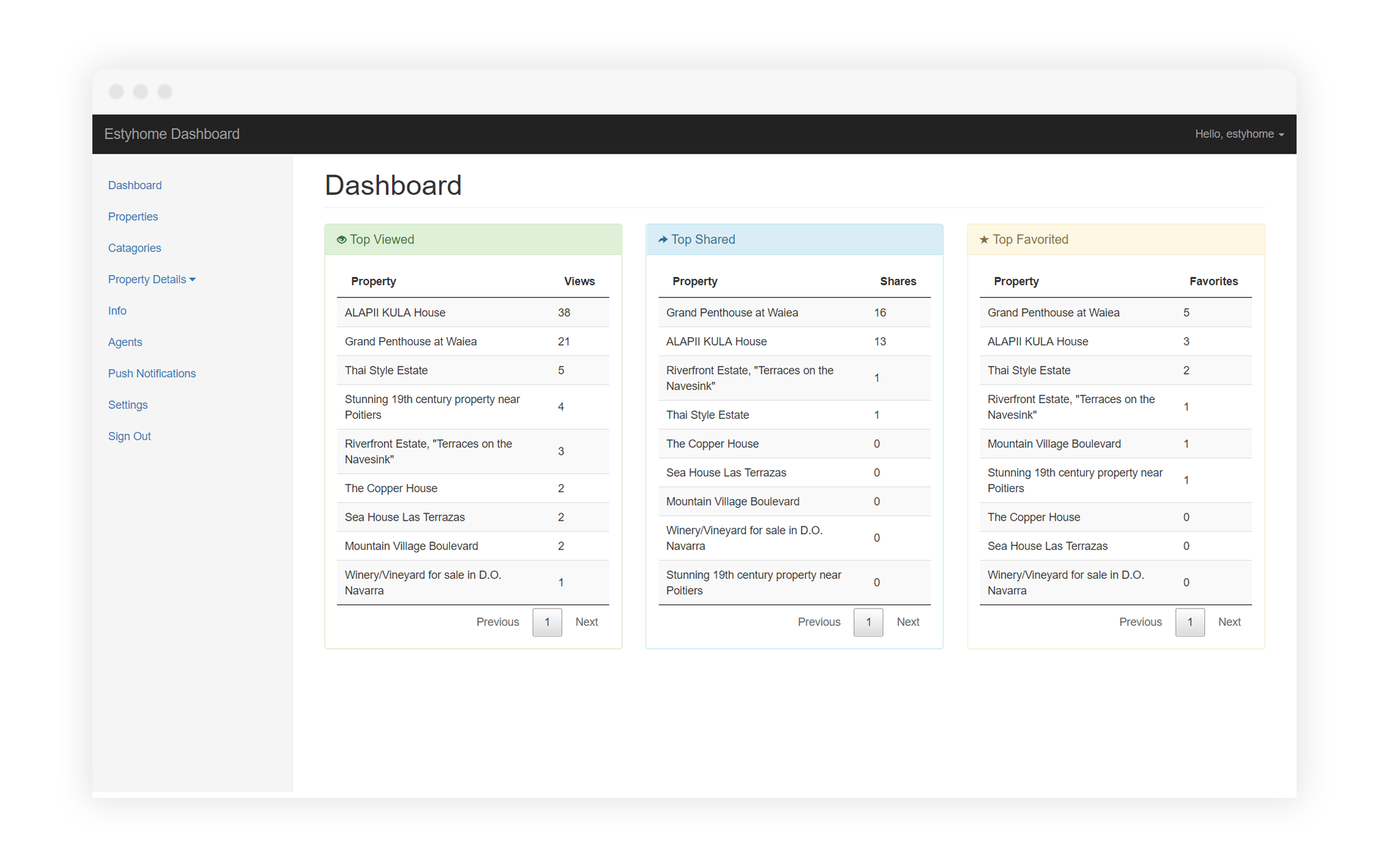The height and width of the screenshot is (868, 1382).
Task: Expand the Property Details sidebar dropdown
Action: 152,280
